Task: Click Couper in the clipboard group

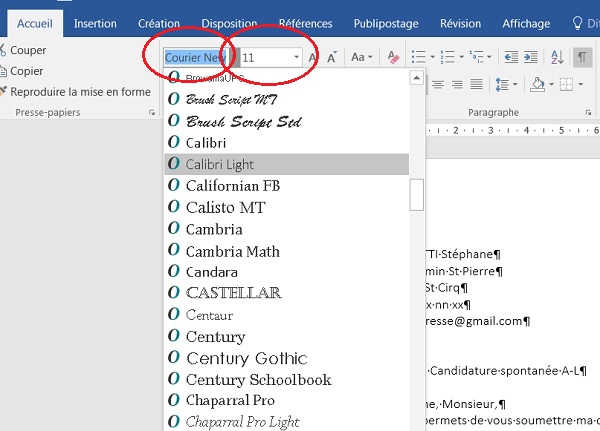Action: (23, 50)
